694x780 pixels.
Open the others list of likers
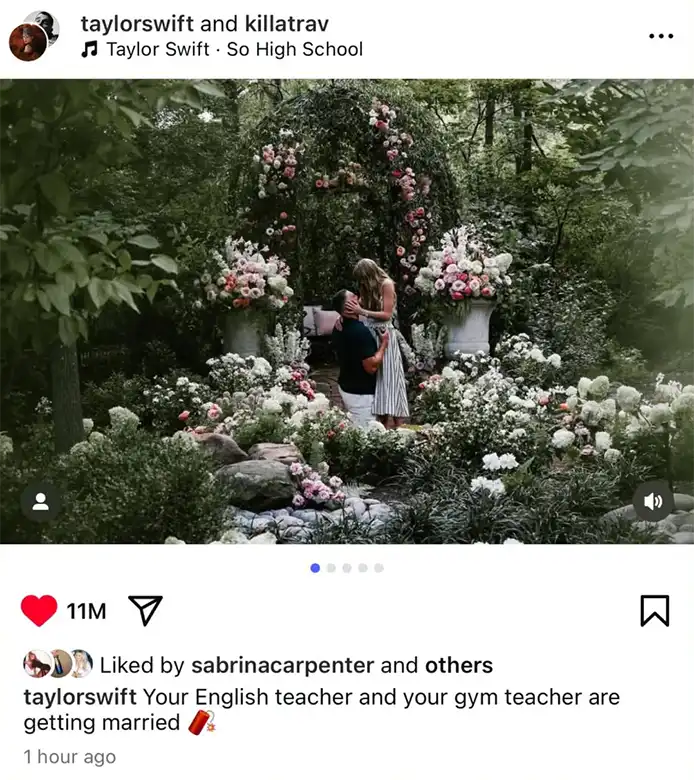[459, 665]
